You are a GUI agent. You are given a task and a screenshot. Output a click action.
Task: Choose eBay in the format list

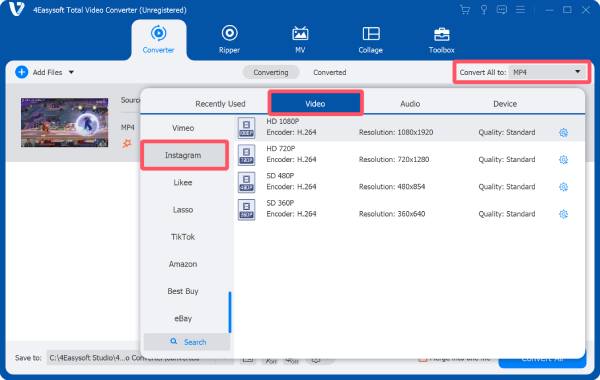[x=183, y=318]
